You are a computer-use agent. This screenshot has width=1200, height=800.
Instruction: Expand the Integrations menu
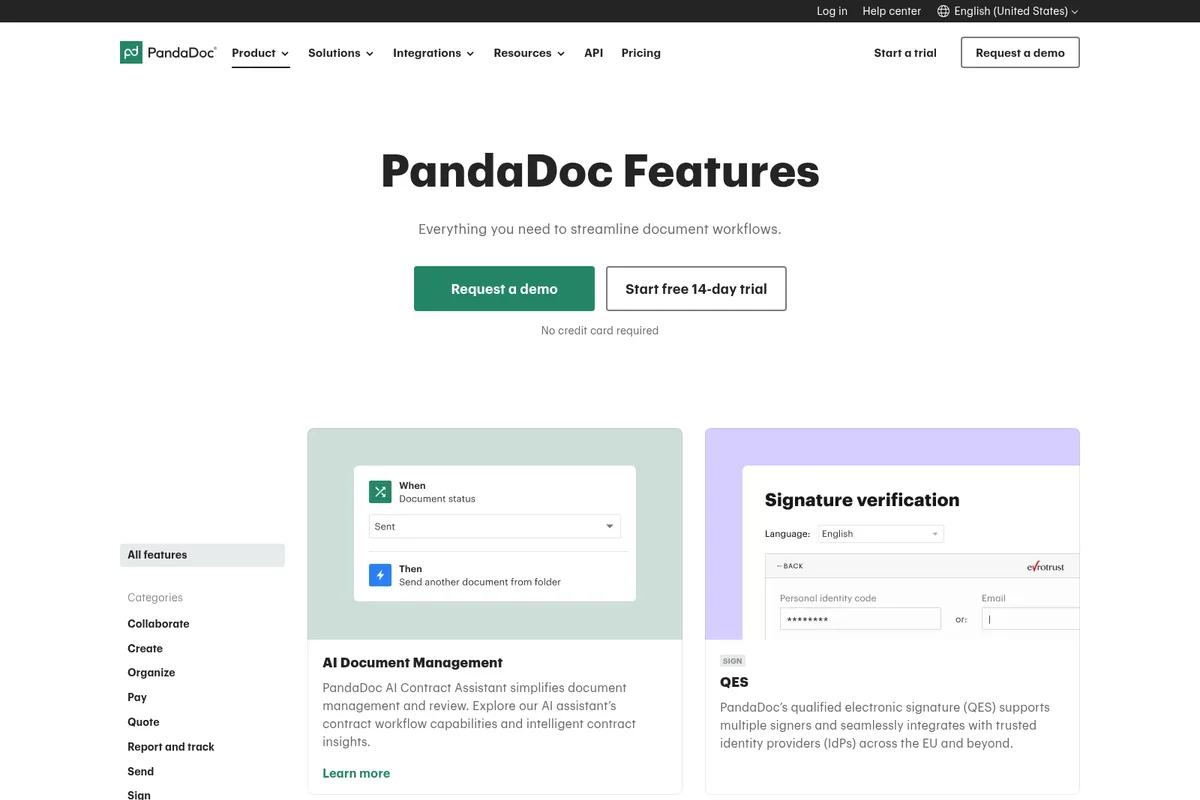pyautogui.click(x=433, y=53)
